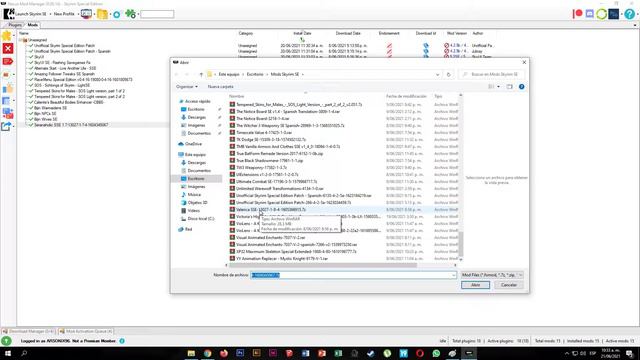Click the thumbs-up endorse icon in sidebar

tap(7, 88)
